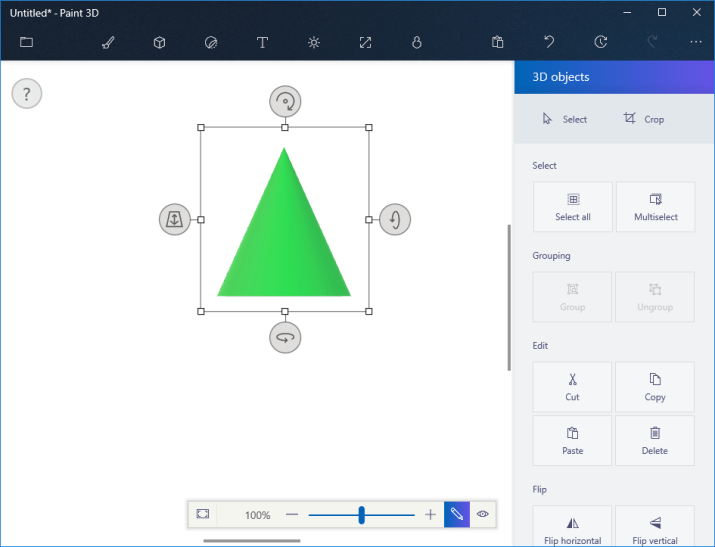Click the Select all button

573,207
